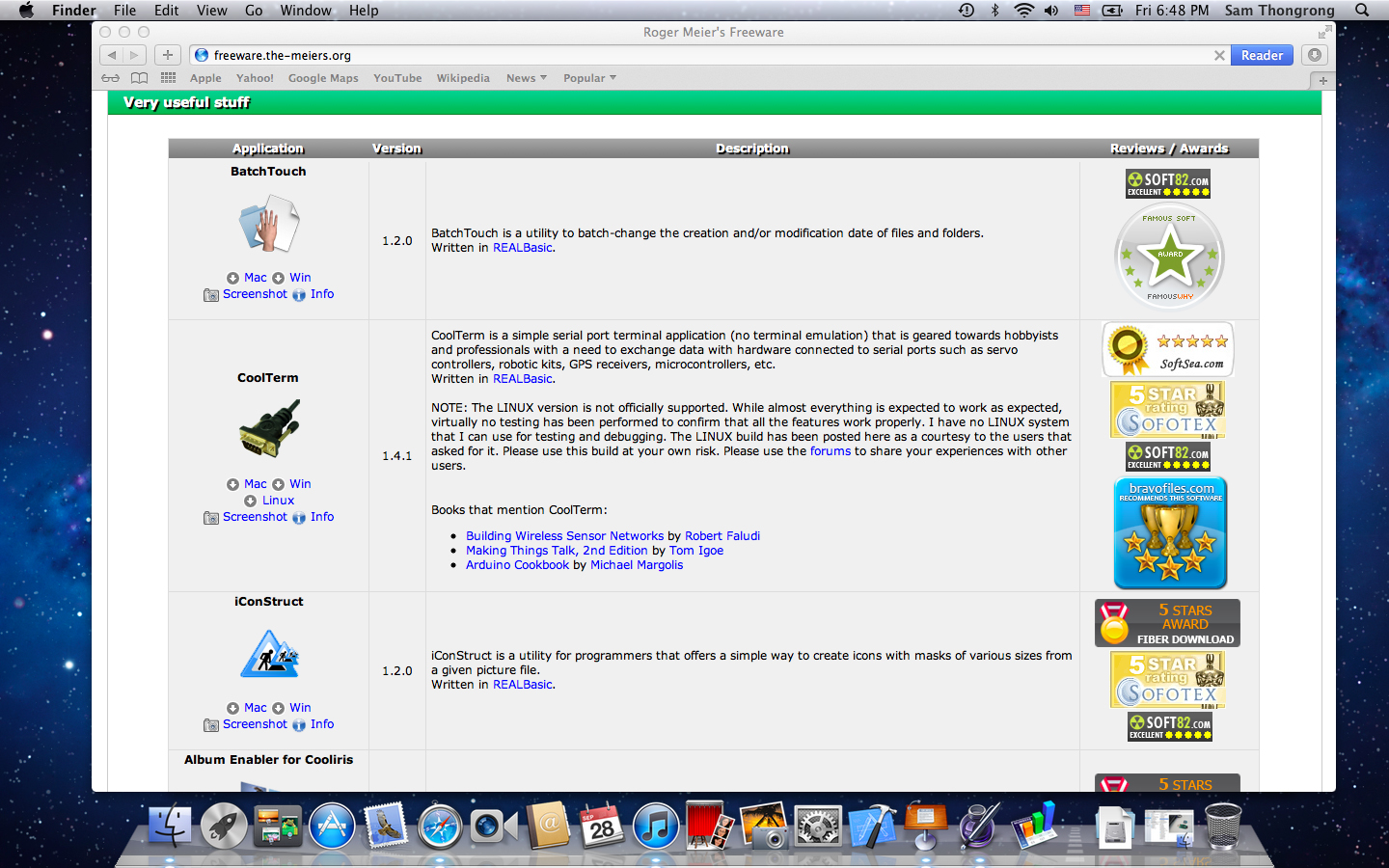Screen dimensions: 1389x868
Task: Open Building Wireless Sensor Networks link
Action: 564,536
